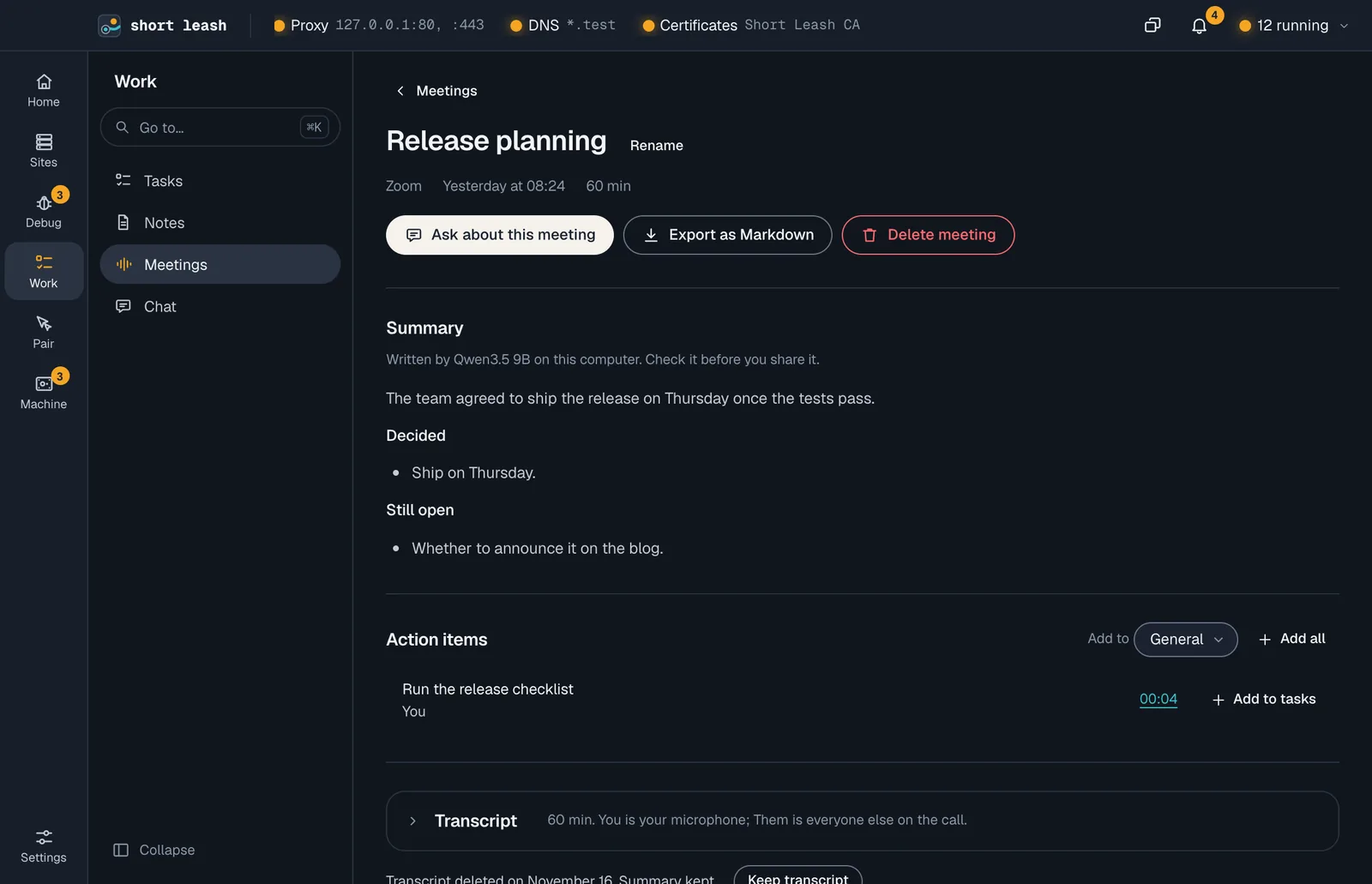Screen dimensions: 1372x884
Task: Open Sites in the left rail
Action: [x=44, y=151]
